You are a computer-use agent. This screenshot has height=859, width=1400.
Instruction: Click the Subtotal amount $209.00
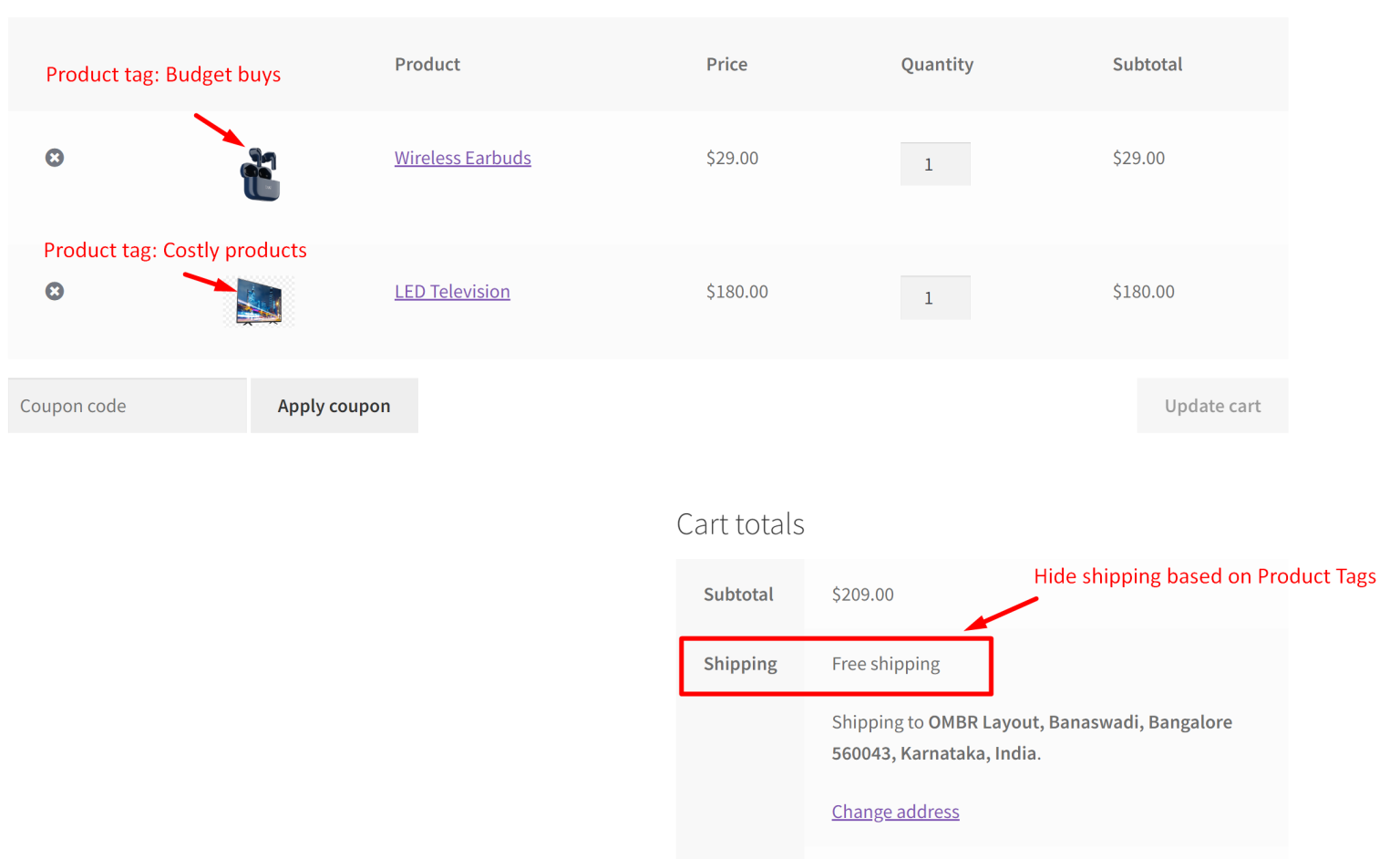861,594
